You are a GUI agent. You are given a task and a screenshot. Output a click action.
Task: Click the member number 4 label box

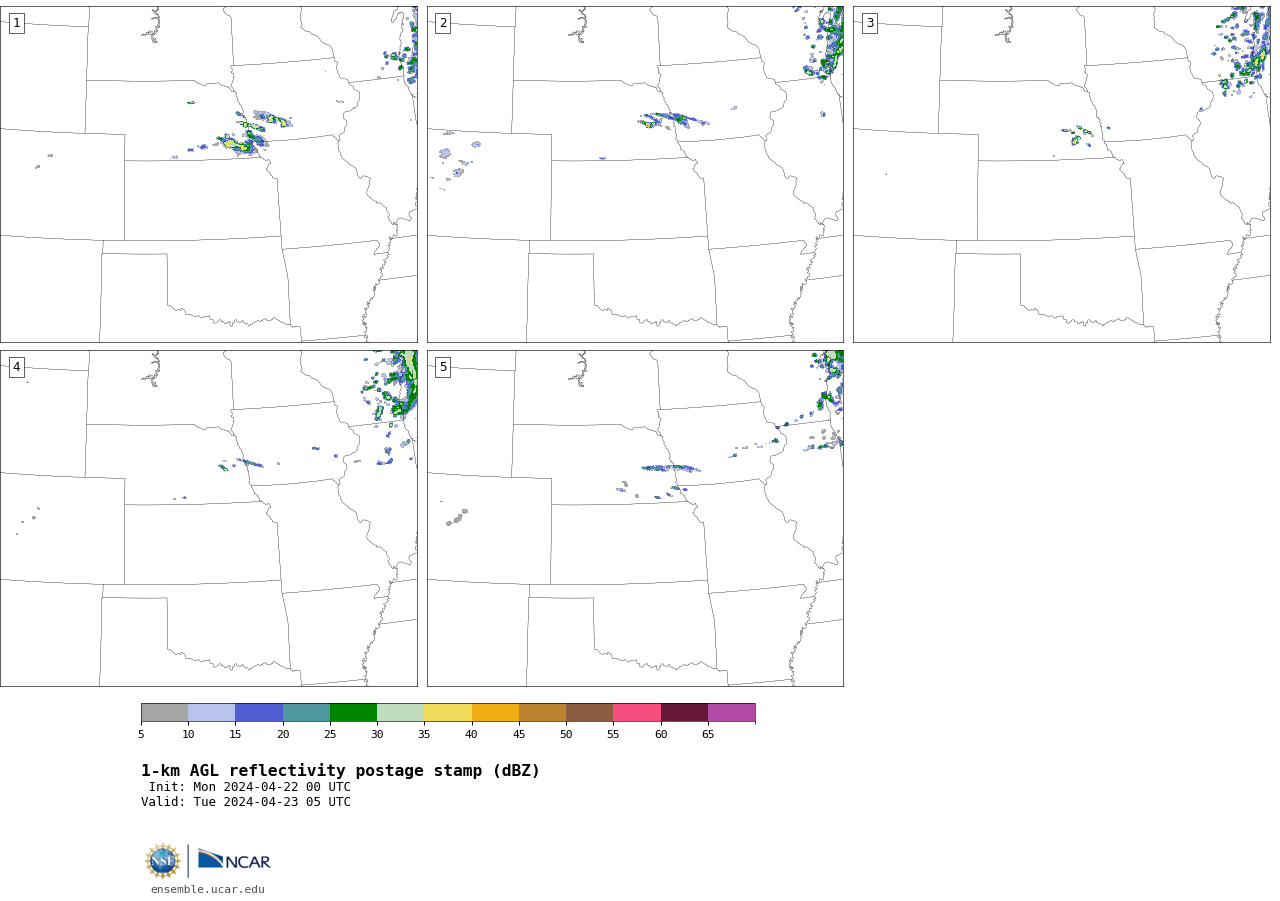[x=16, y=367]
